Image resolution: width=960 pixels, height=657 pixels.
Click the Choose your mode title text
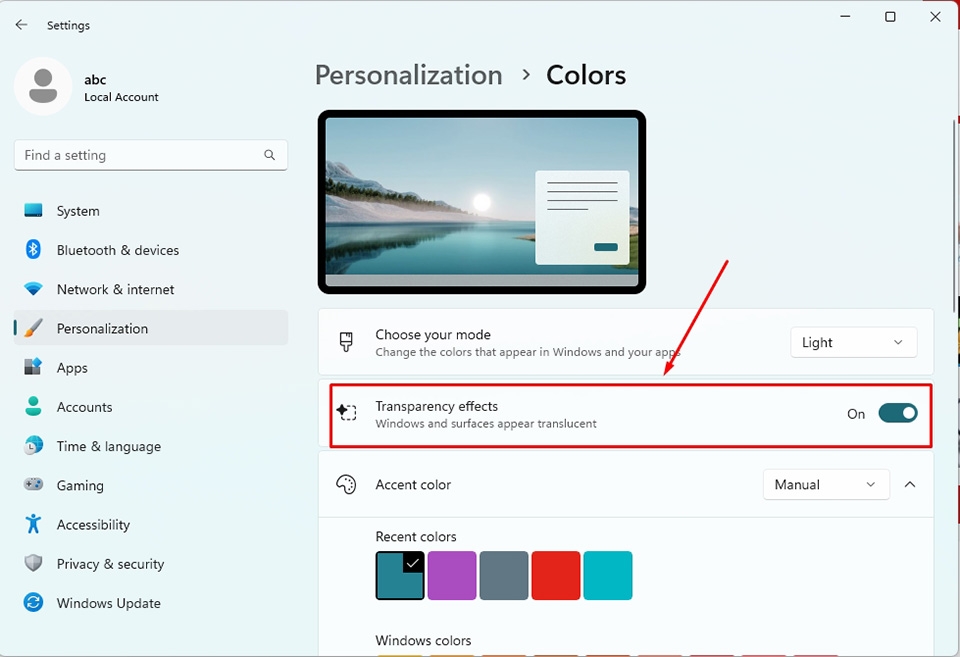pyautogui.click(x=433, y=334)
